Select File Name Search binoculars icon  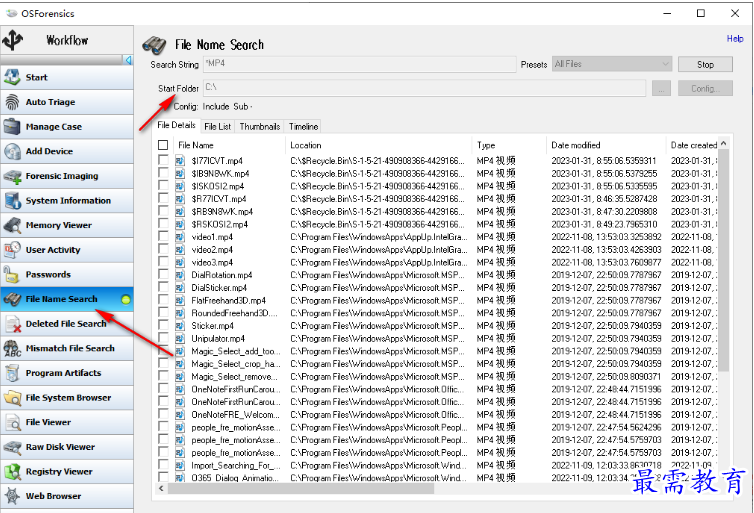12,299
